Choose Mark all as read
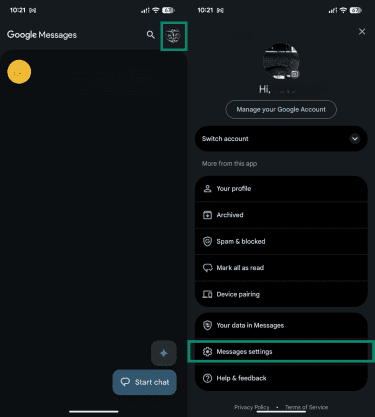 [x=281, y=268]
